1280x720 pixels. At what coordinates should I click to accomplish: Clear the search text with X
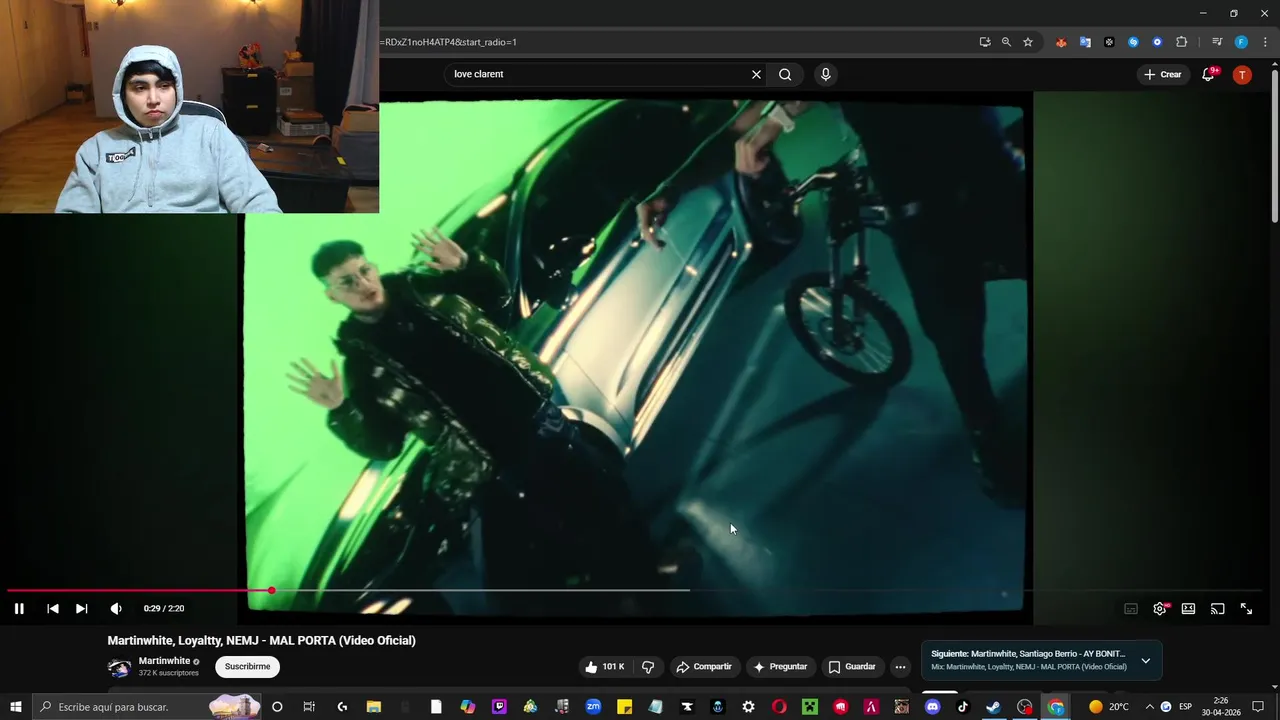[756, 74]
